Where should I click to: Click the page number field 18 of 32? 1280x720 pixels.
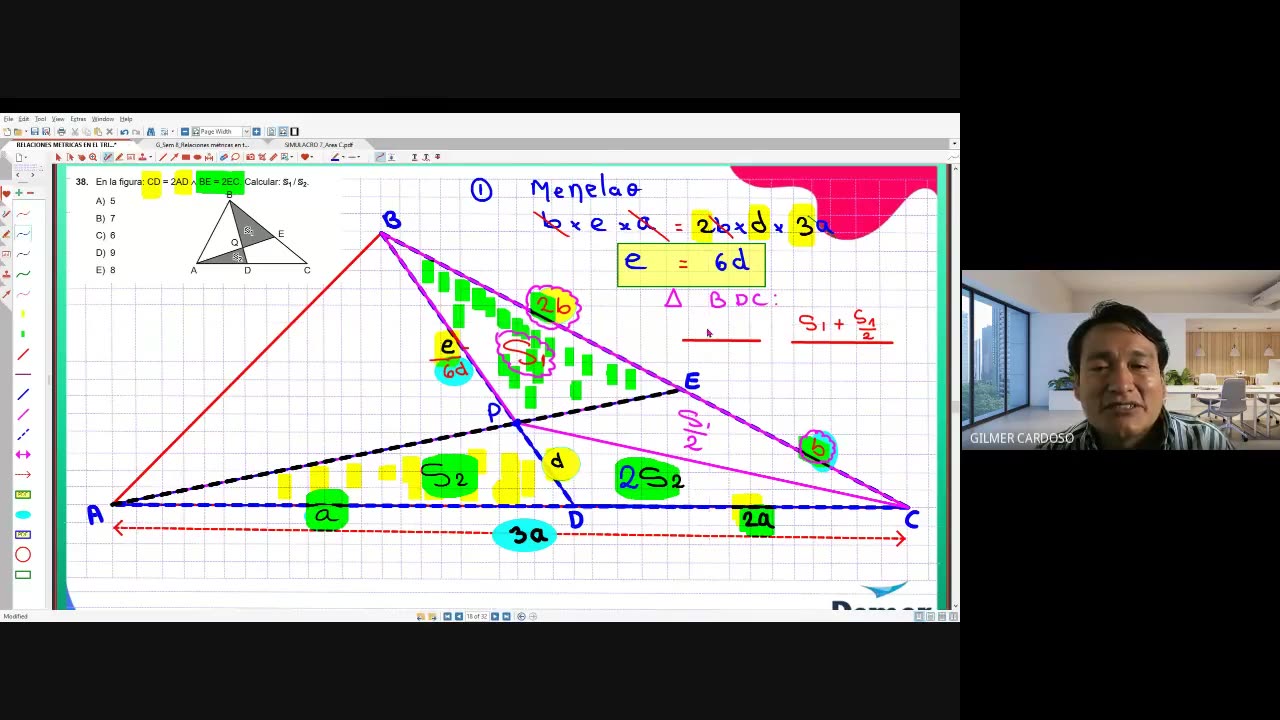click(476, 616)
